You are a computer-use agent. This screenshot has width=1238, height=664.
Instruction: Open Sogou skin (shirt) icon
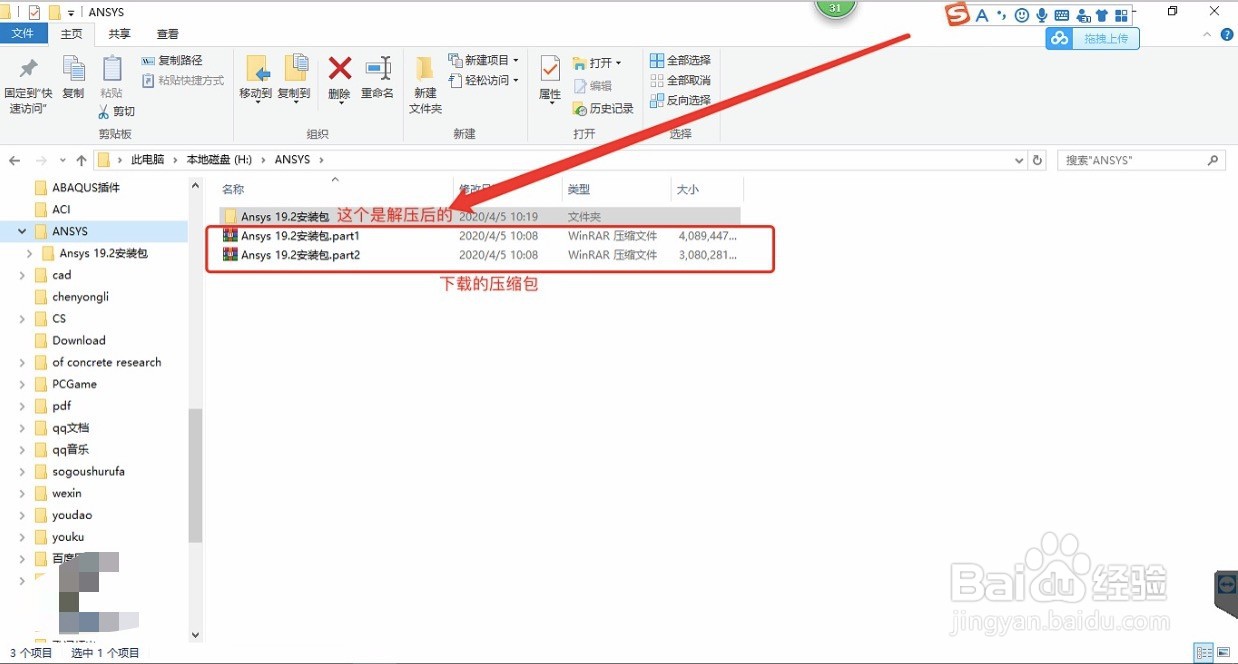(x=1102, y=15)
